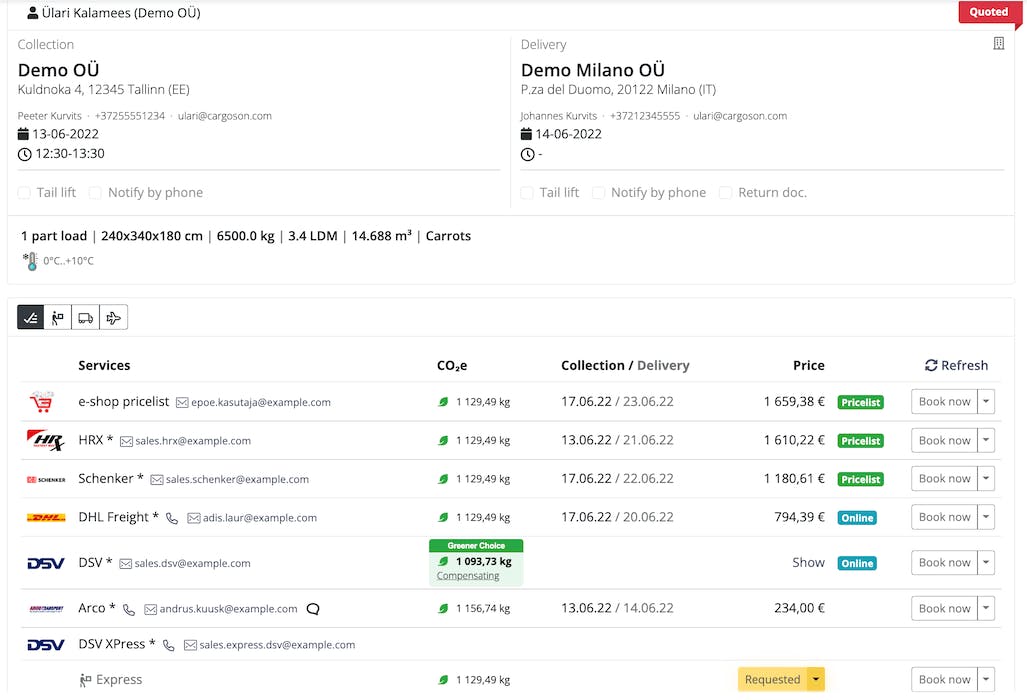Click the HRX carrier logo
Image resolution: width=1027 pixels, height=700 pixels.
click(45, 440)
